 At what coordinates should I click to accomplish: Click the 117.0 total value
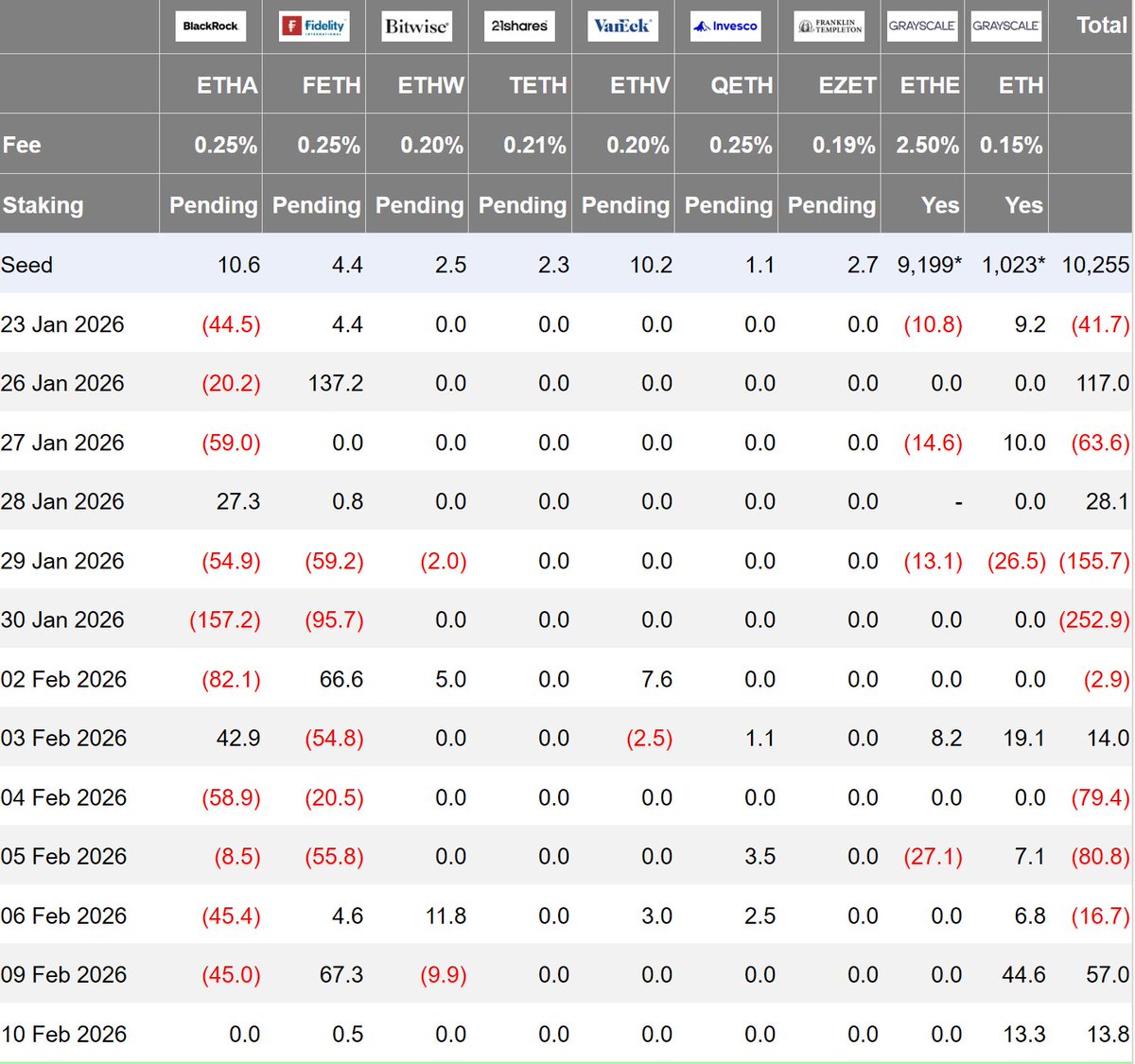pos(1102,383)
